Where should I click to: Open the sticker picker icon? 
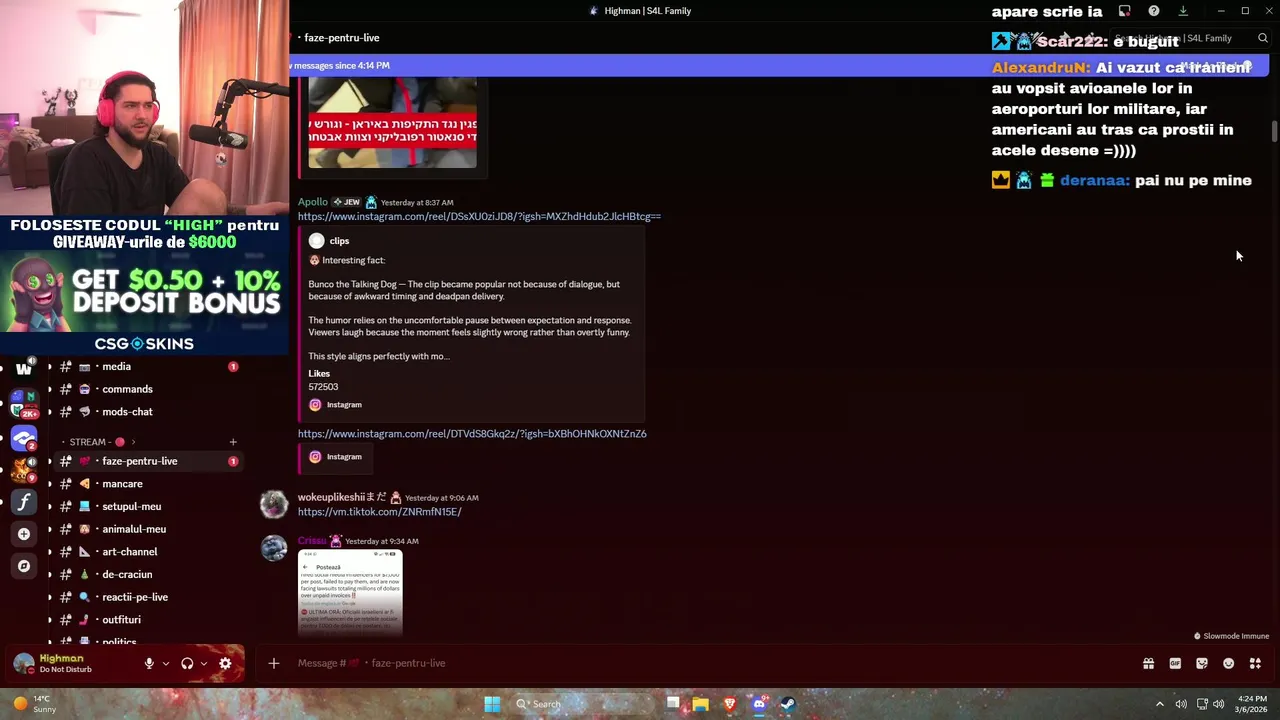pyautogui.click(x=1202, y=663)
